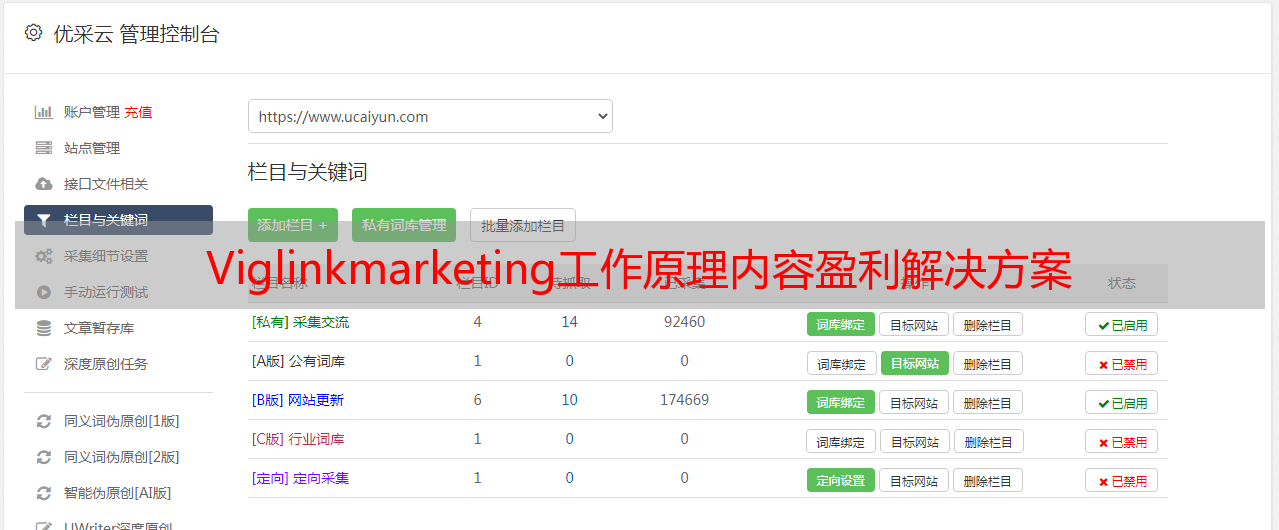This screenshot has height=530, width=1279.
Task: Toggle the 已禁用 status for 行业词库
Action: [x=1122, y=441]
